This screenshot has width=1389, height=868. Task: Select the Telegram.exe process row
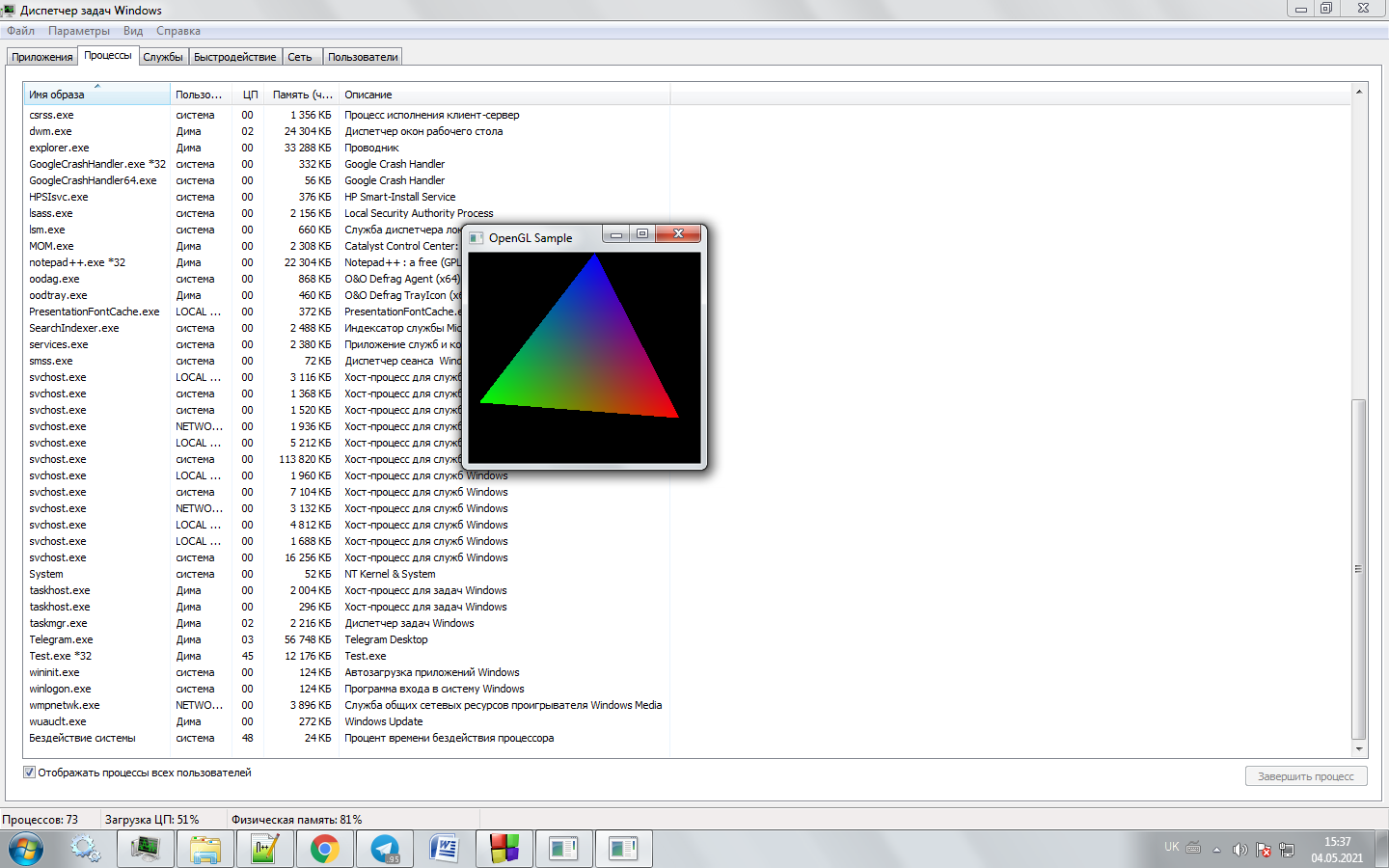click(347, 639)
